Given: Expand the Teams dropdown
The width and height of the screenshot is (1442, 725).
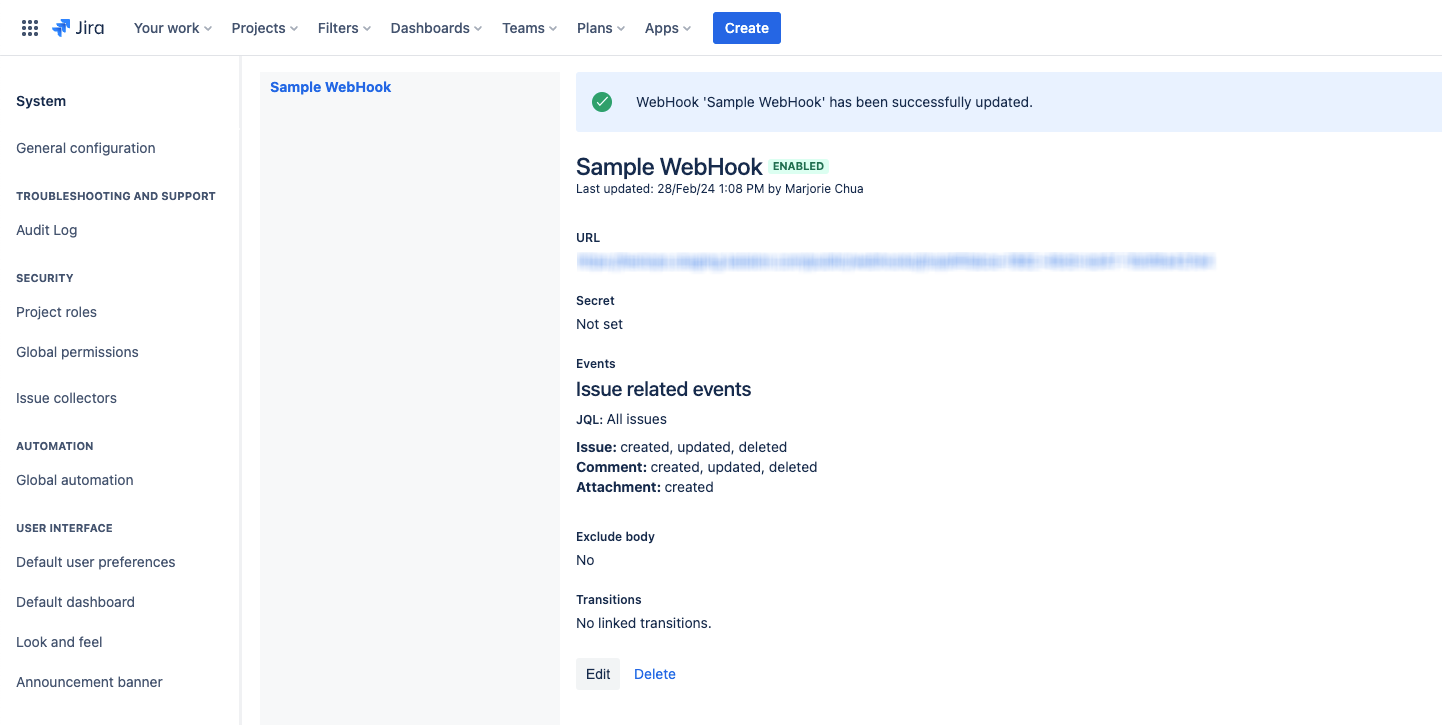Looking at the screenshot, I should (528, 28).
